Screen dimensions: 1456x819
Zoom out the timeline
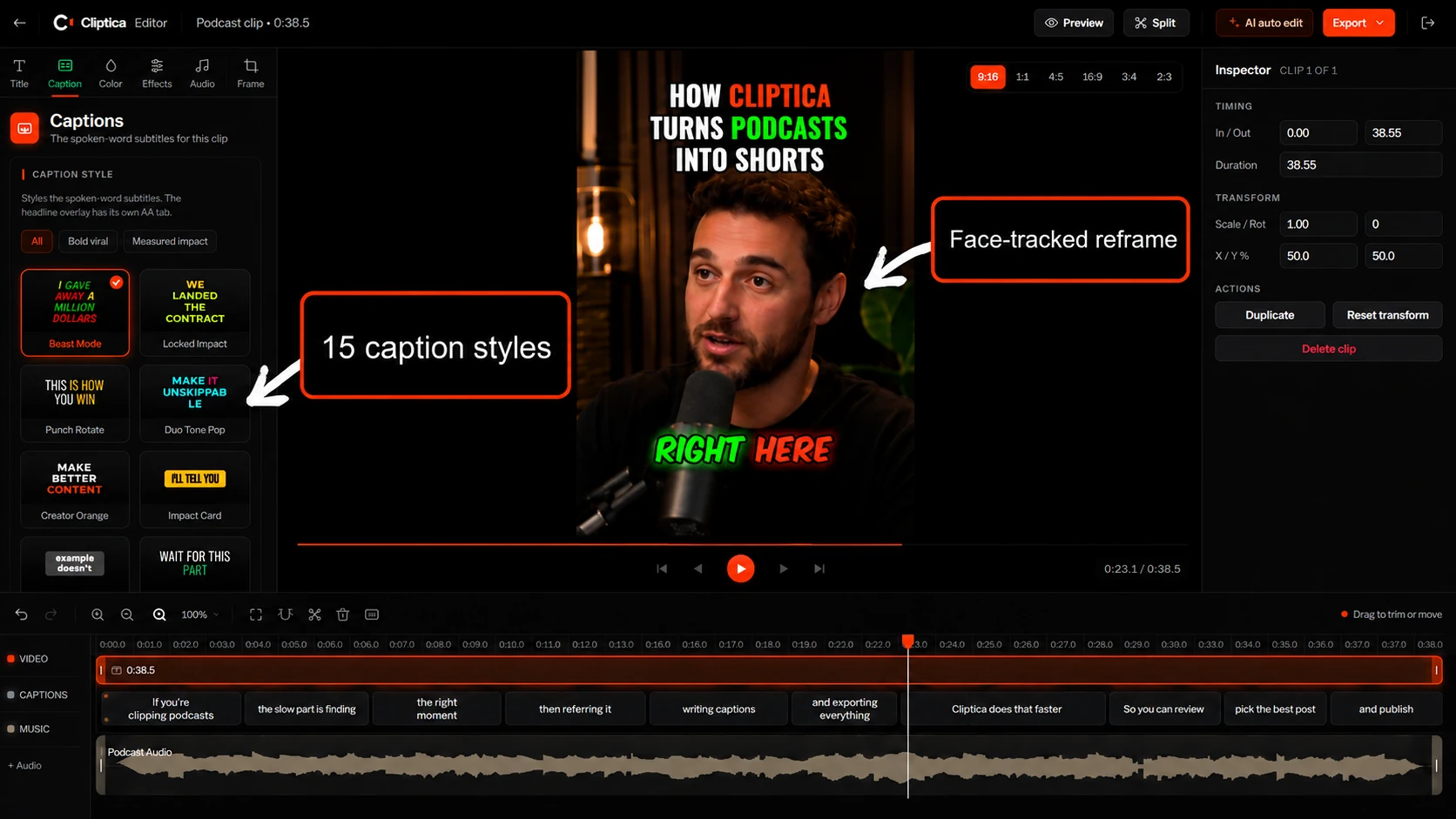(x=127, y=614)
